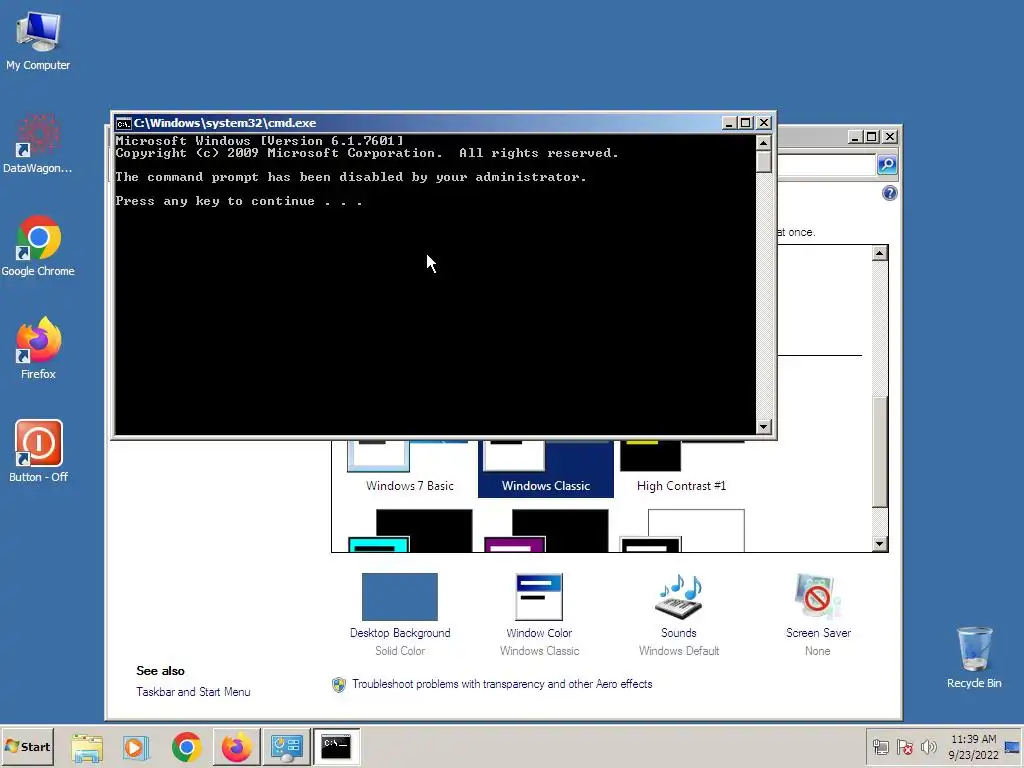Select the white high contrast theme thumbnail
Viewport: 1024px width, 768px height.
[682, 530]
